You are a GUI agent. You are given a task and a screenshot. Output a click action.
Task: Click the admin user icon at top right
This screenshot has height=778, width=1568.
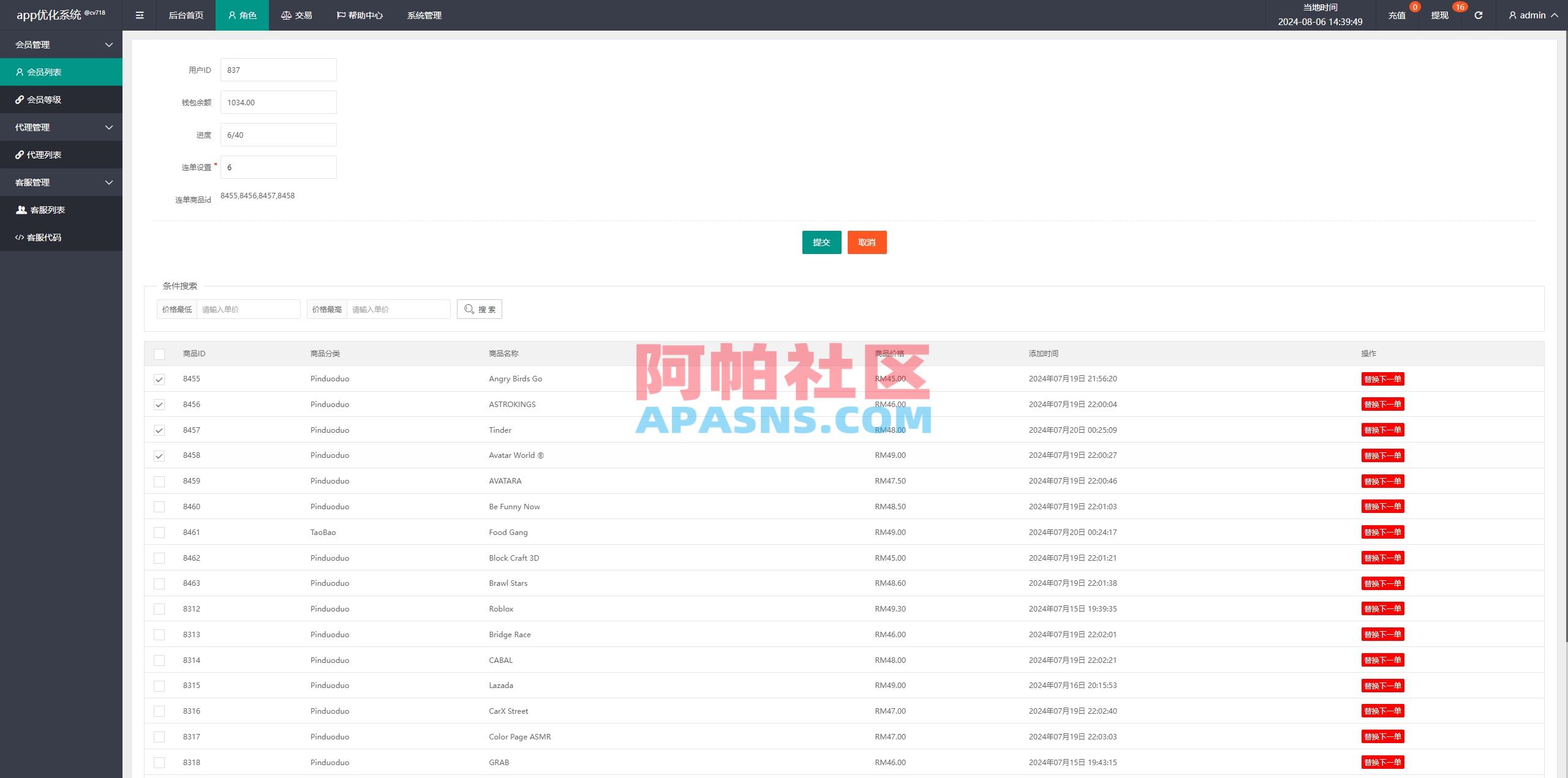(1512, 15)
